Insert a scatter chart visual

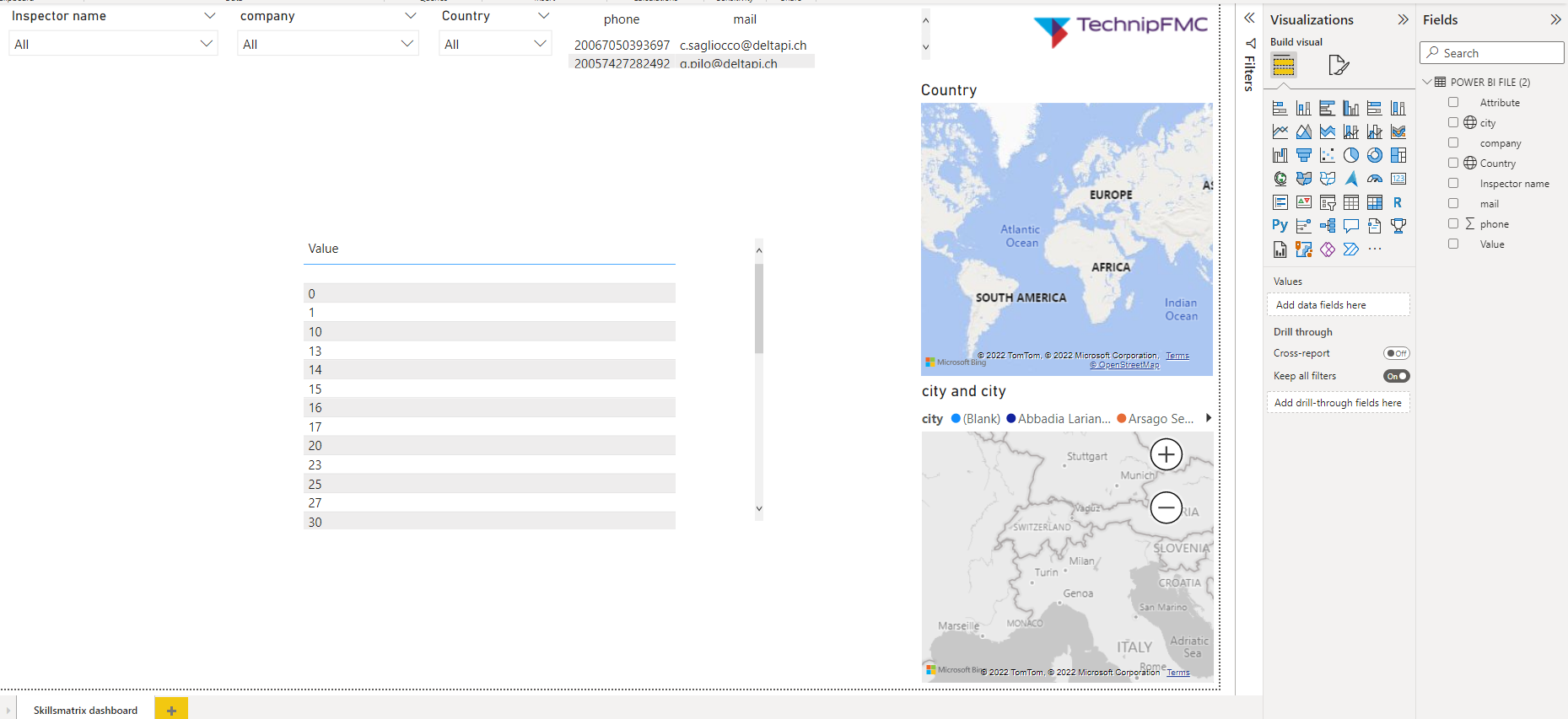(x=1328, y=155)
